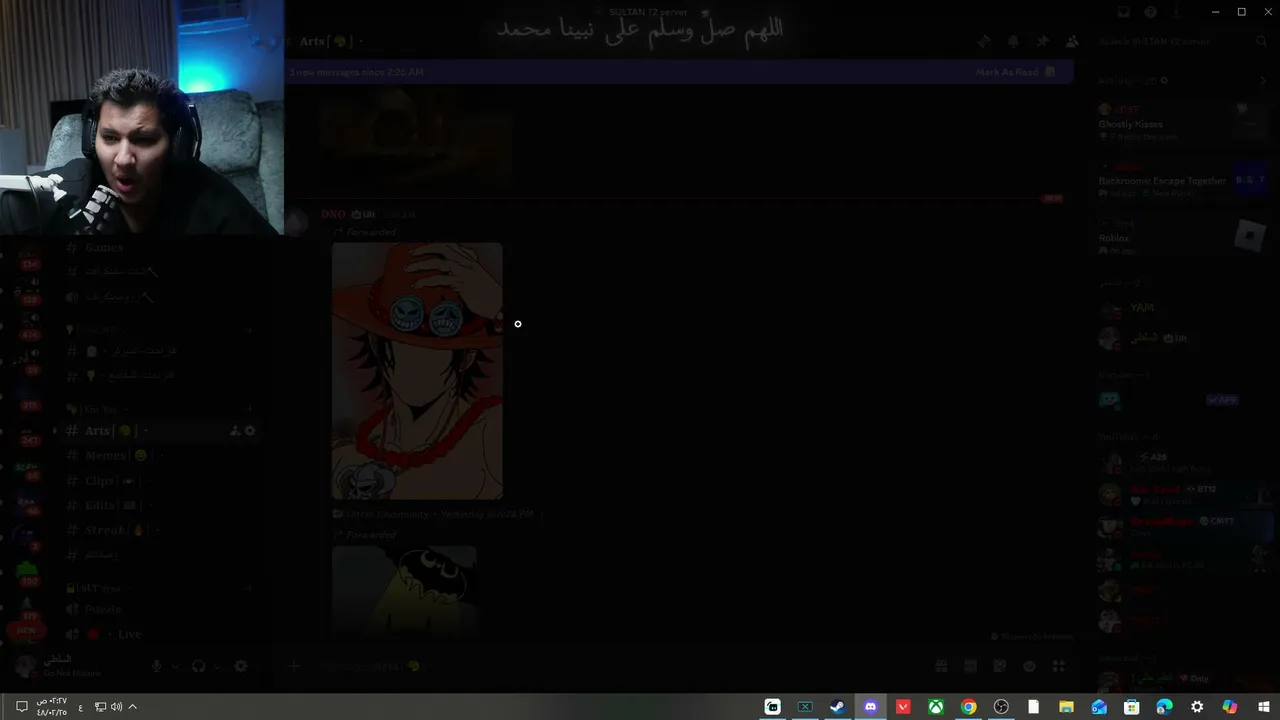Switch to the Edits channel
Screen dimensions: 1280x720
pyautogui.click(x=160, y=506)
